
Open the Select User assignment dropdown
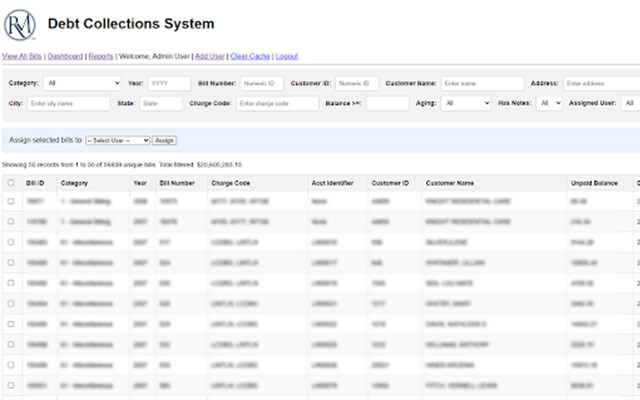pyautogui.click(x=118, y=140)
